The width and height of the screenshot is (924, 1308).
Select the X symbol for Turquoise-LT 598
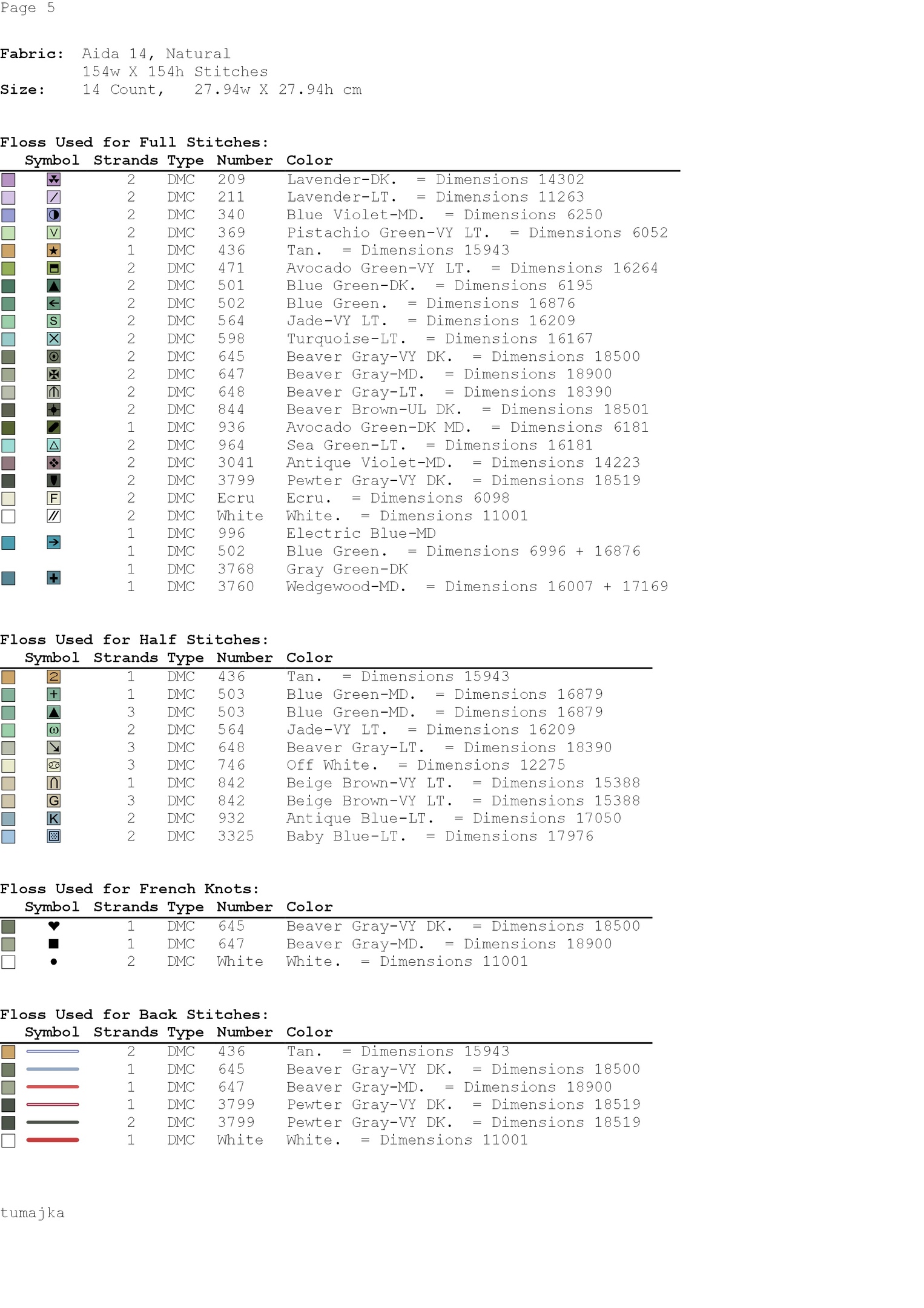point(54,339)
